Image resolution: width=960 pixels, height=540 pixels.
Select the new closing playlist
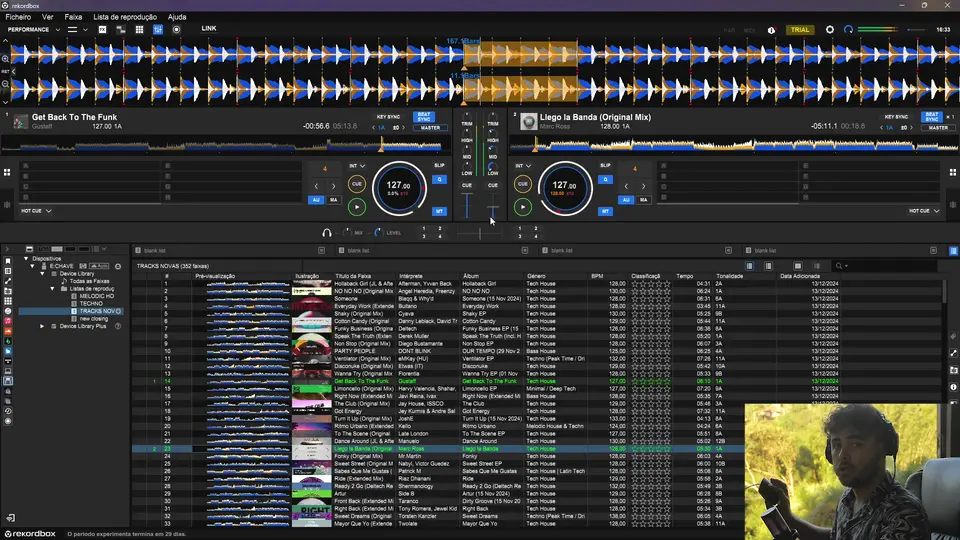coord(93,318)
